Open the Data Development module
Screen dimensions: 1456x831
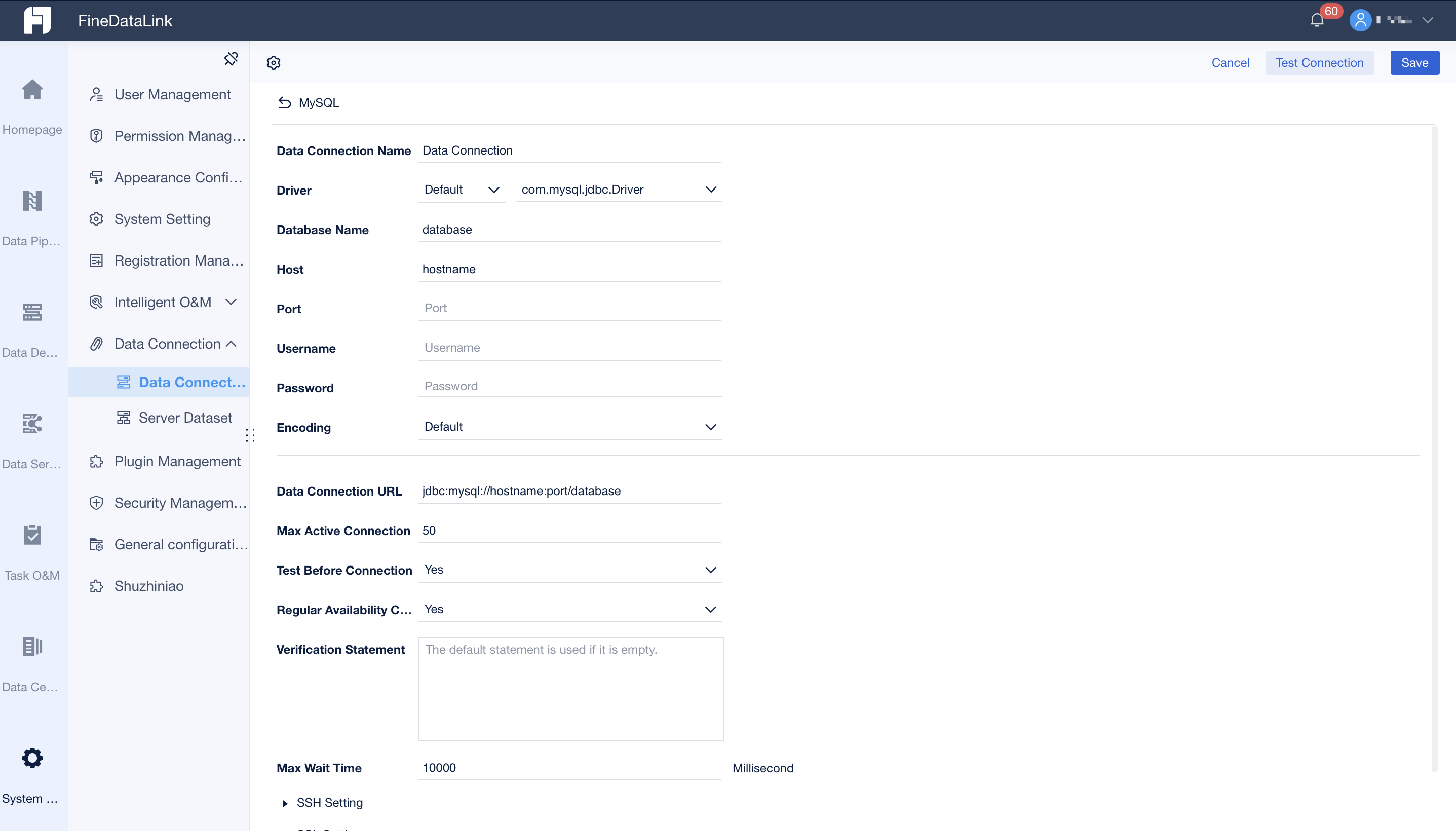pos(32,329)
